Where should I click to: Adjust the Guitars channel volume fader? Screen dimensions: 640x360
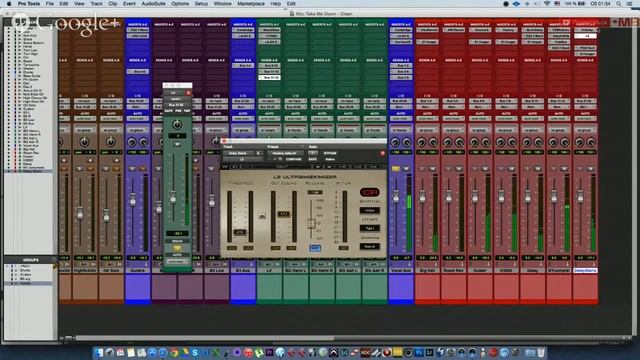tap(132, 200)
